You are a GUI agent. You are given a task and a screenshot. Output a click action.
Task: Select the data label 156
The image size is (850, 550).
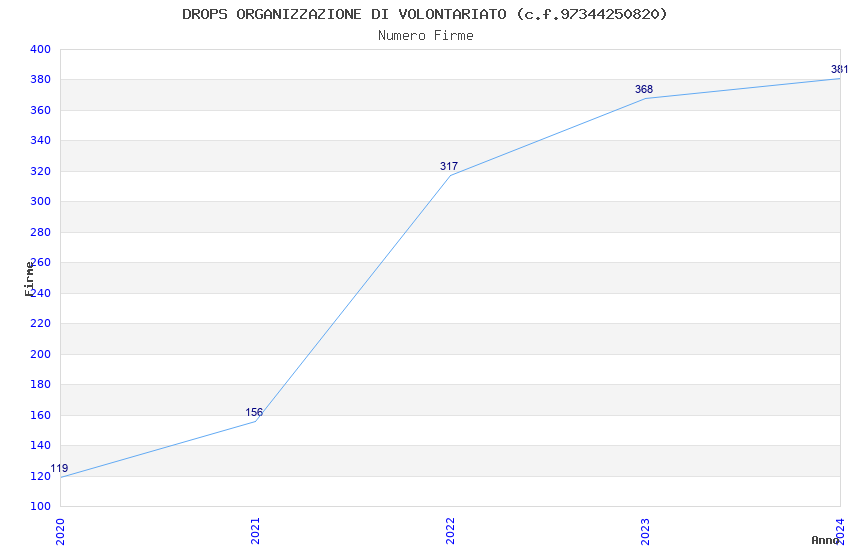coord(254,412)
